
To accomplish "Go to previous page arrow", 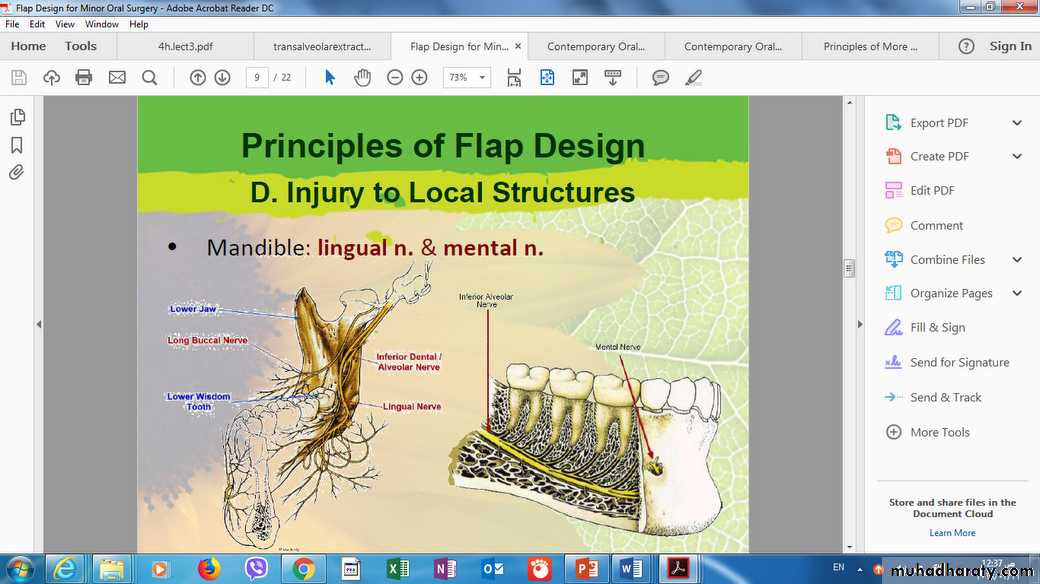I will coord(198,77).
